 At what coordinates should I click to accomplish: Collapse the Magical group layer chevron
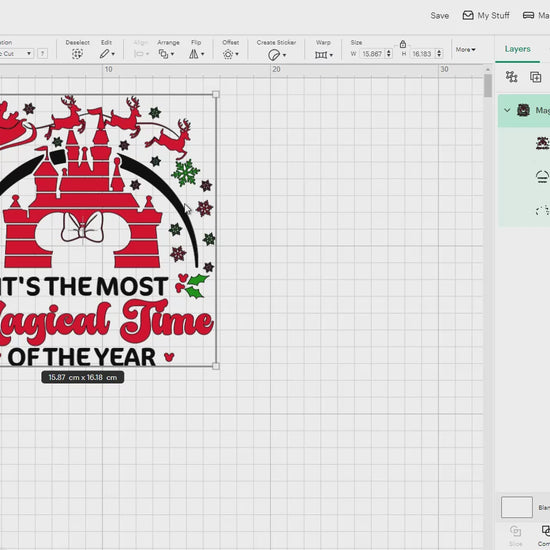[507, 110]
